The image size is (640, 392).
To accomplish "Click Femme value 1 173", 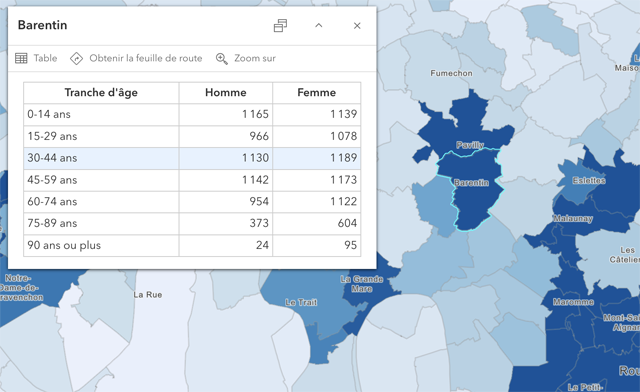I will pyautogui.click(x=344, y=180).
